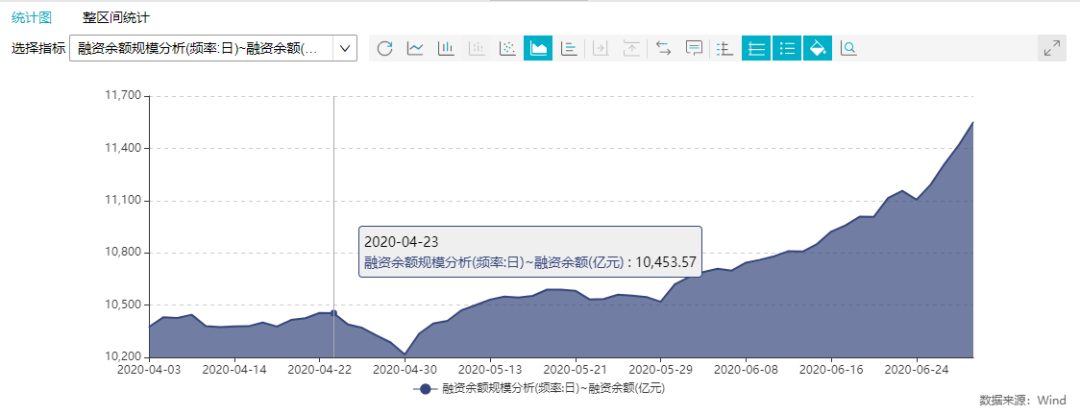Click the swap axes arrows icon

pos(663,48)
